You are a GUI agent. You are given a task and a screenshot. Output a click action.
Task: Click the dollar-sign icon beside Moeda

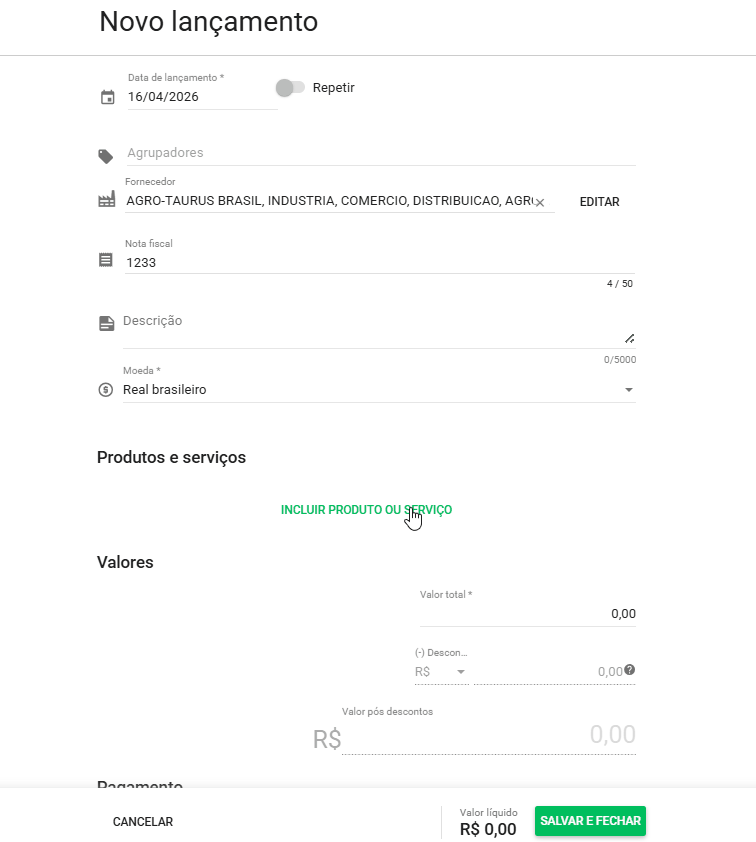pyautogui.click(x=106, y=389)
